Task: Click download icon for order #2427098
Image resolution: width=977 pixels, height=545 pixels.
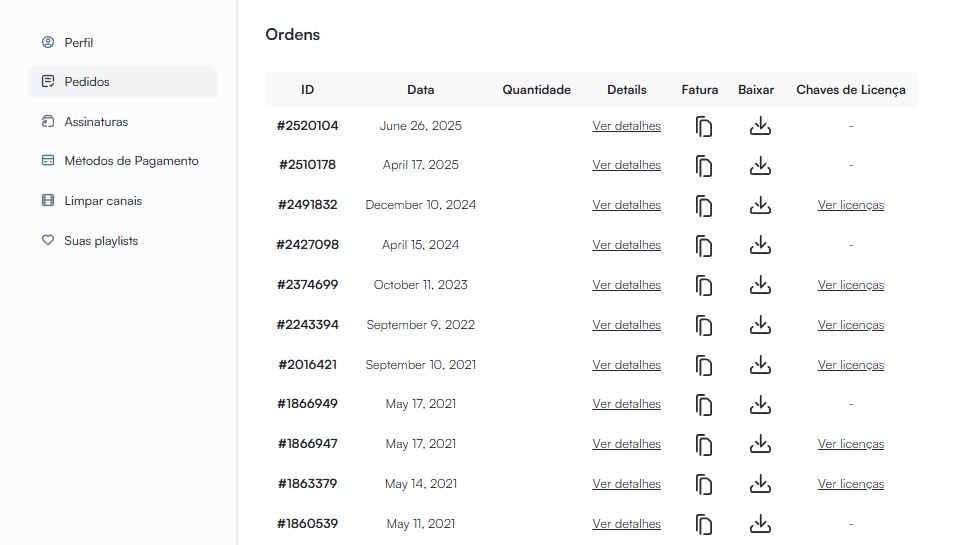Action: (760, 245)
